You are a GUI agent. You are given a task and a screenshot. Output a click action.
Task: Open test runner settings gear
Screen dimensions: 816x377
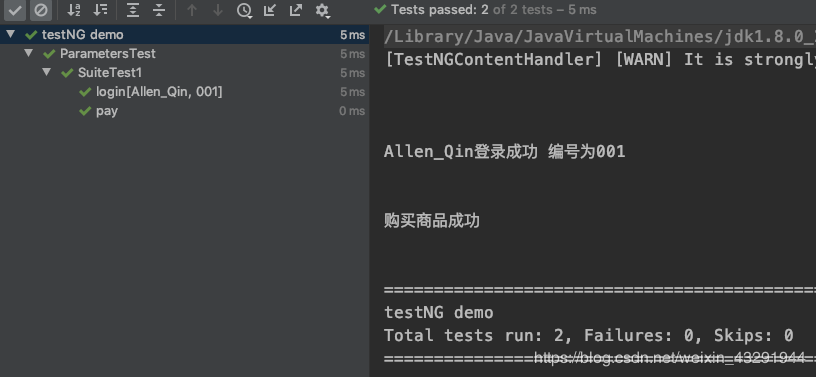[x=323, y=10]
